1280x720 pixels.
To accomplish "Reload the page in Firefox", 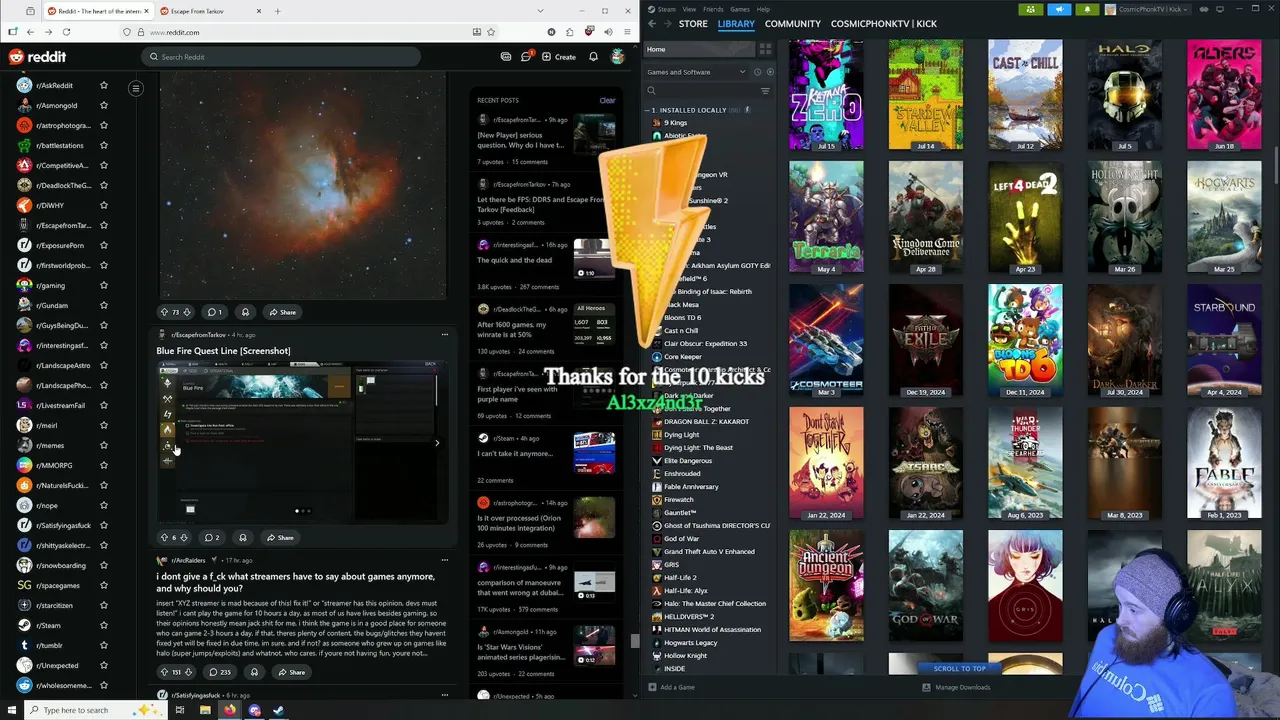I will click(x=66, y=32).
